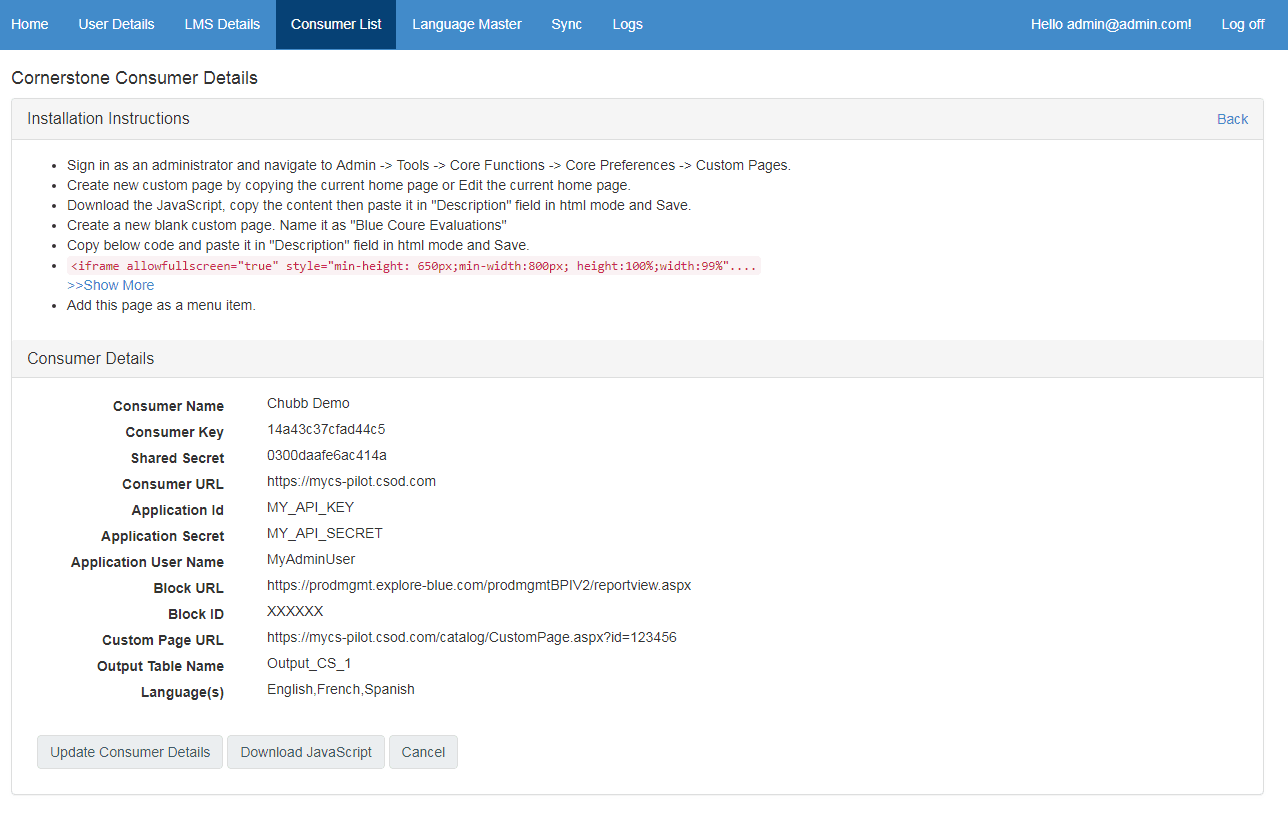Click the Language(s) label

point(182,692)
